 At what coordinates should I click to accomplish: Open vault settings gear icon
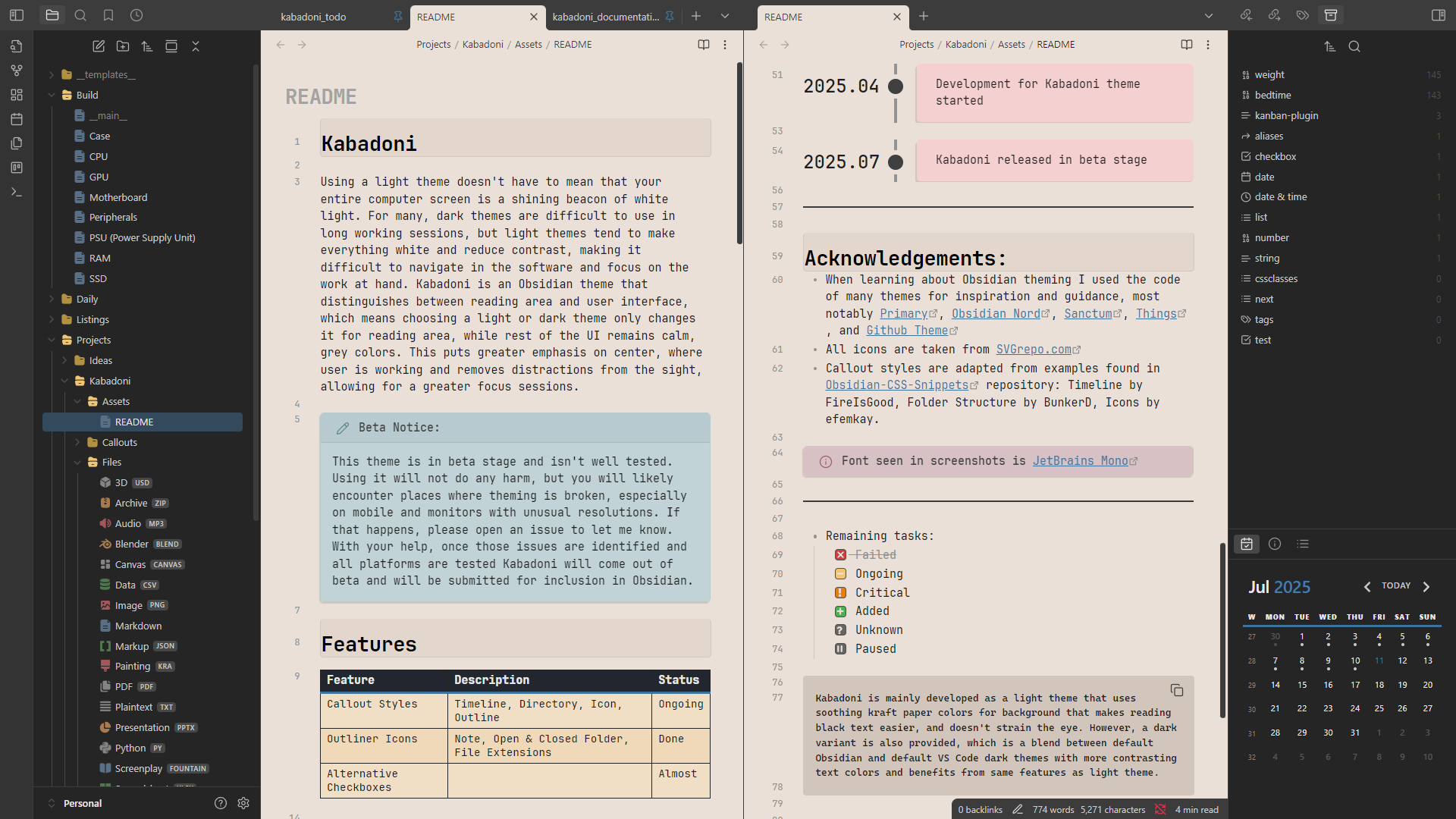(x=243, y=803)
